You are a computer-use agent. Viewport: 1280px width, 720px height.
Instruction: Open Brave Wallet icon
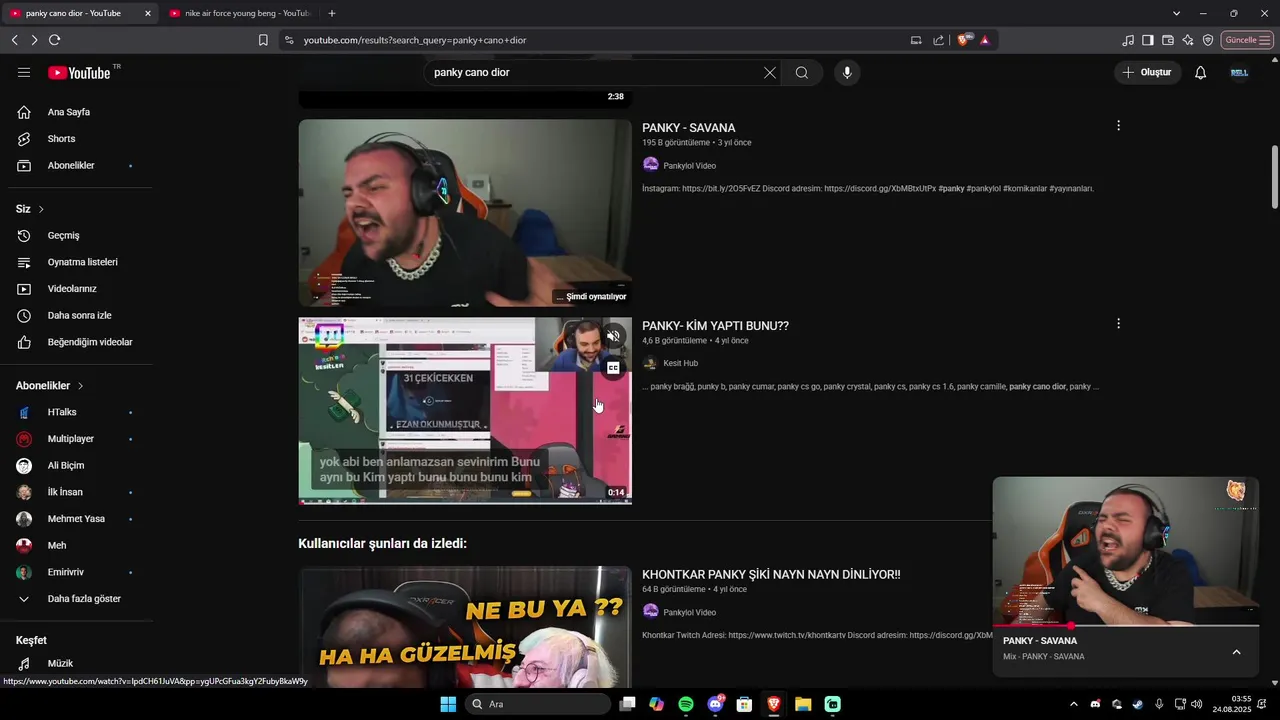pos(1168,40)
